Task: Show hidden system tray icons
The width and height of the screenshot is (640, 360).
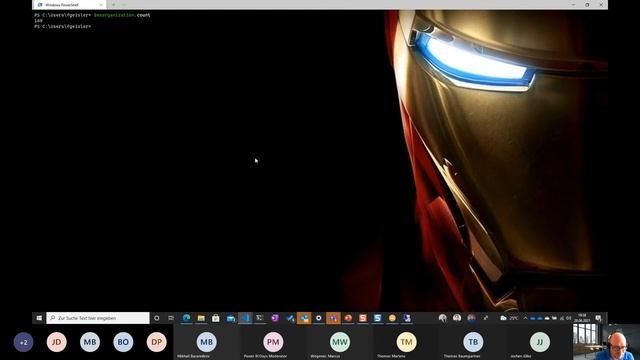Action: pos(525,318)
